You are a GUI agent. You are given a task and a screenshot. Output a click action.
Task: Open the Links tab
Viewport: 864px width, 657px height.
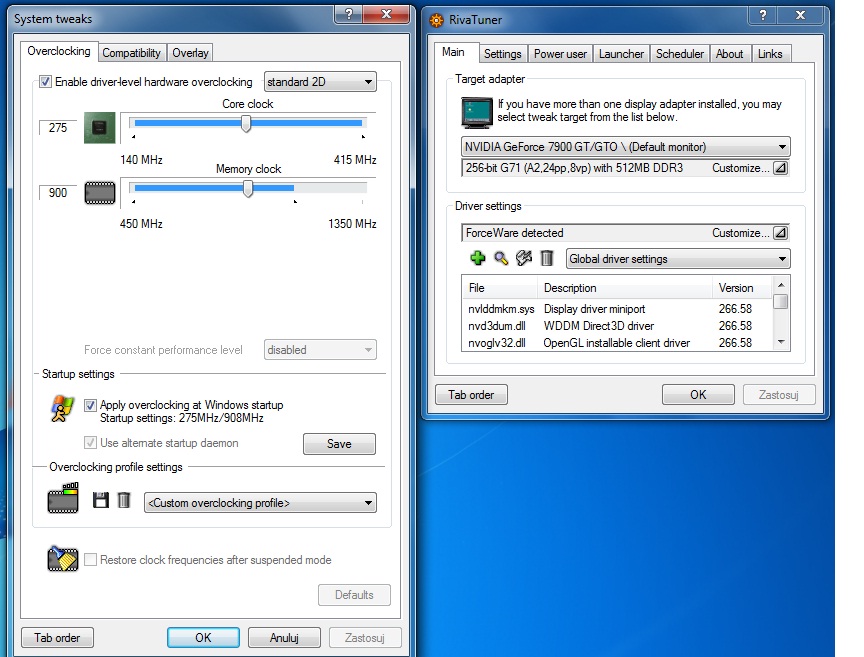(x=770, y=54)
